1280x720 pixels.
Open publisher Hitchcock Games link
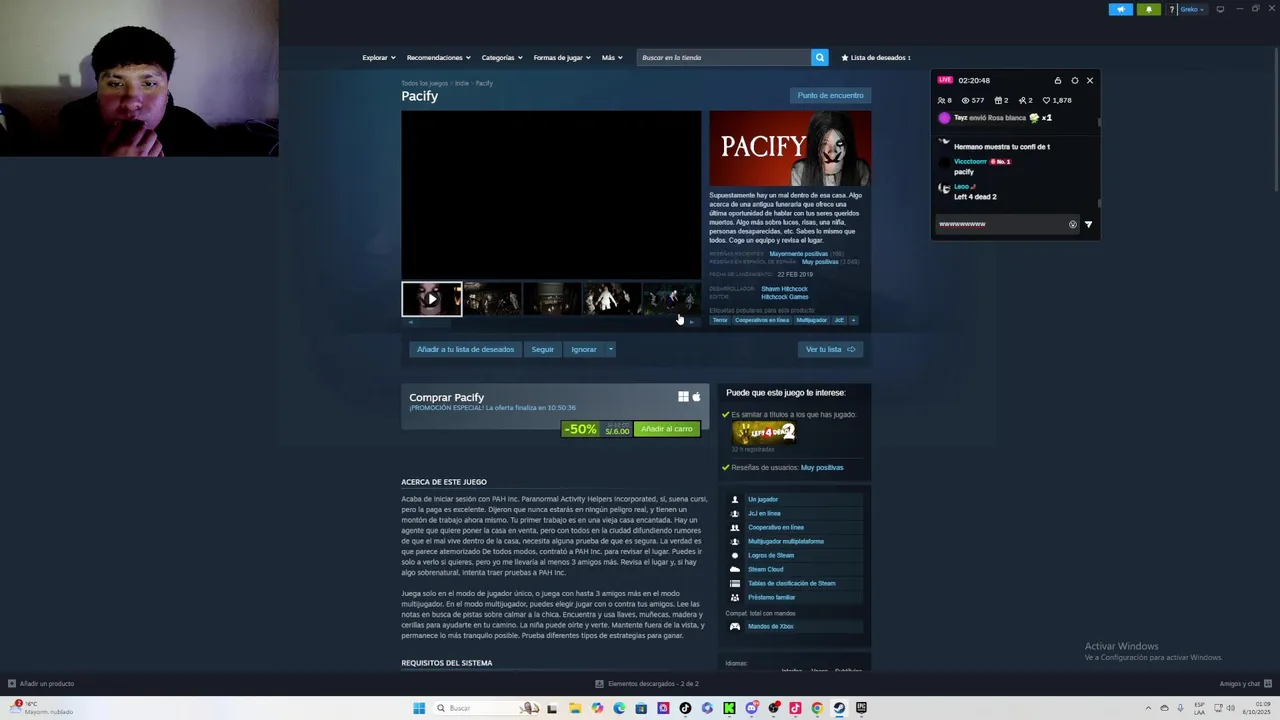tap(784, 297)
